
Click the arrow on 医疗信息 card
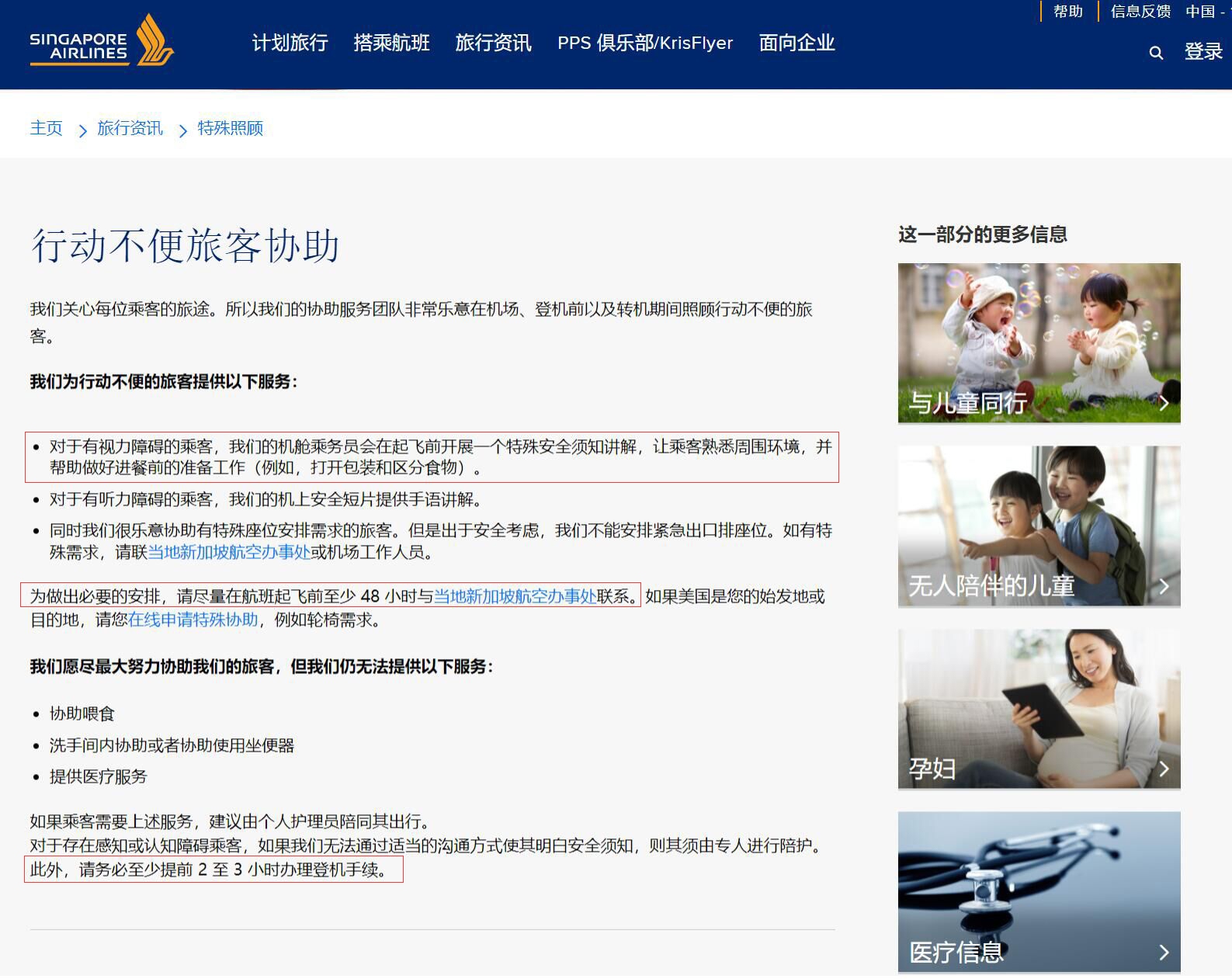click(x=1163, y=952)
